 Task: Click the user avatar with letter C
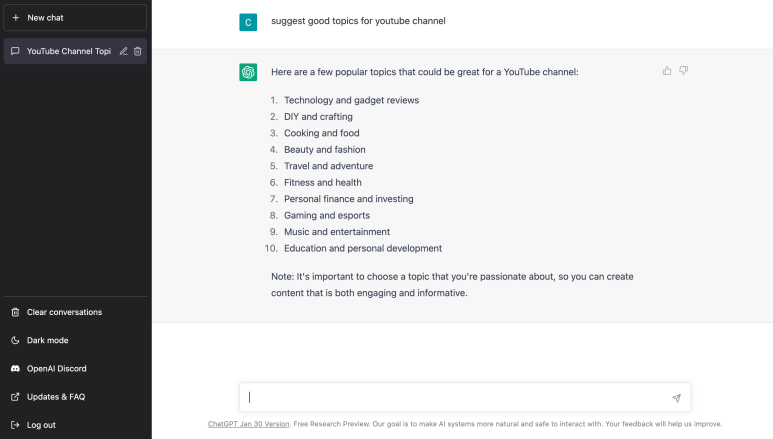pos(248,21)
